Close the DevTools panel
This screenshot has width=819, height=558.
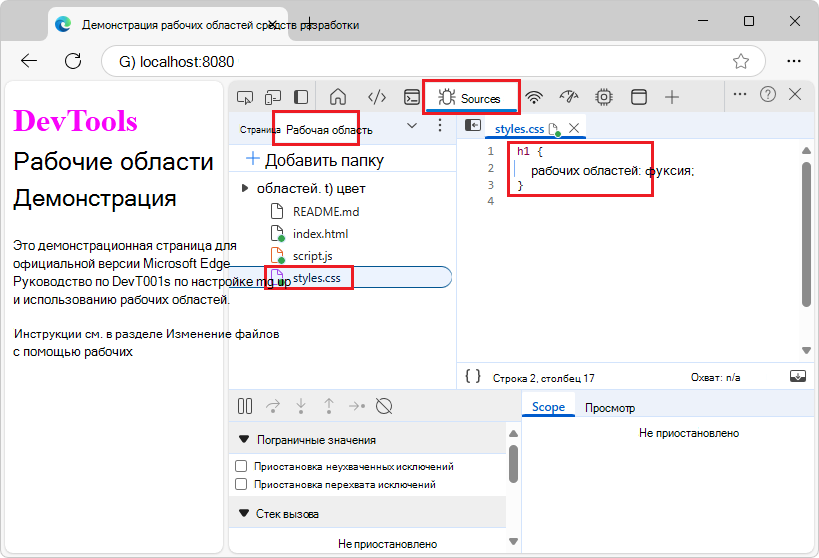(795, 95)
